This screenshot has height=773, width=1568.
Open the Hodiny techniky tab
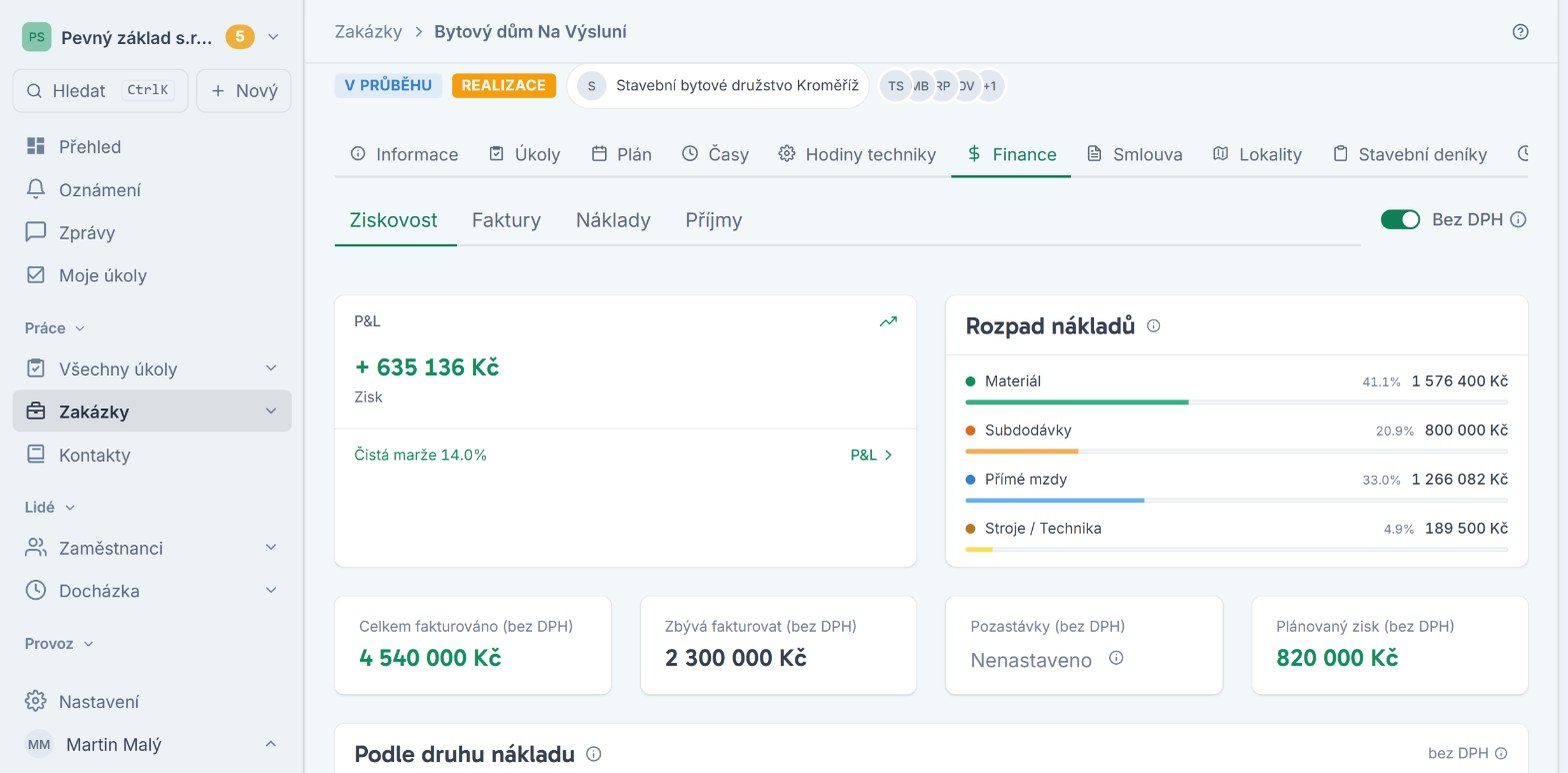857,154
